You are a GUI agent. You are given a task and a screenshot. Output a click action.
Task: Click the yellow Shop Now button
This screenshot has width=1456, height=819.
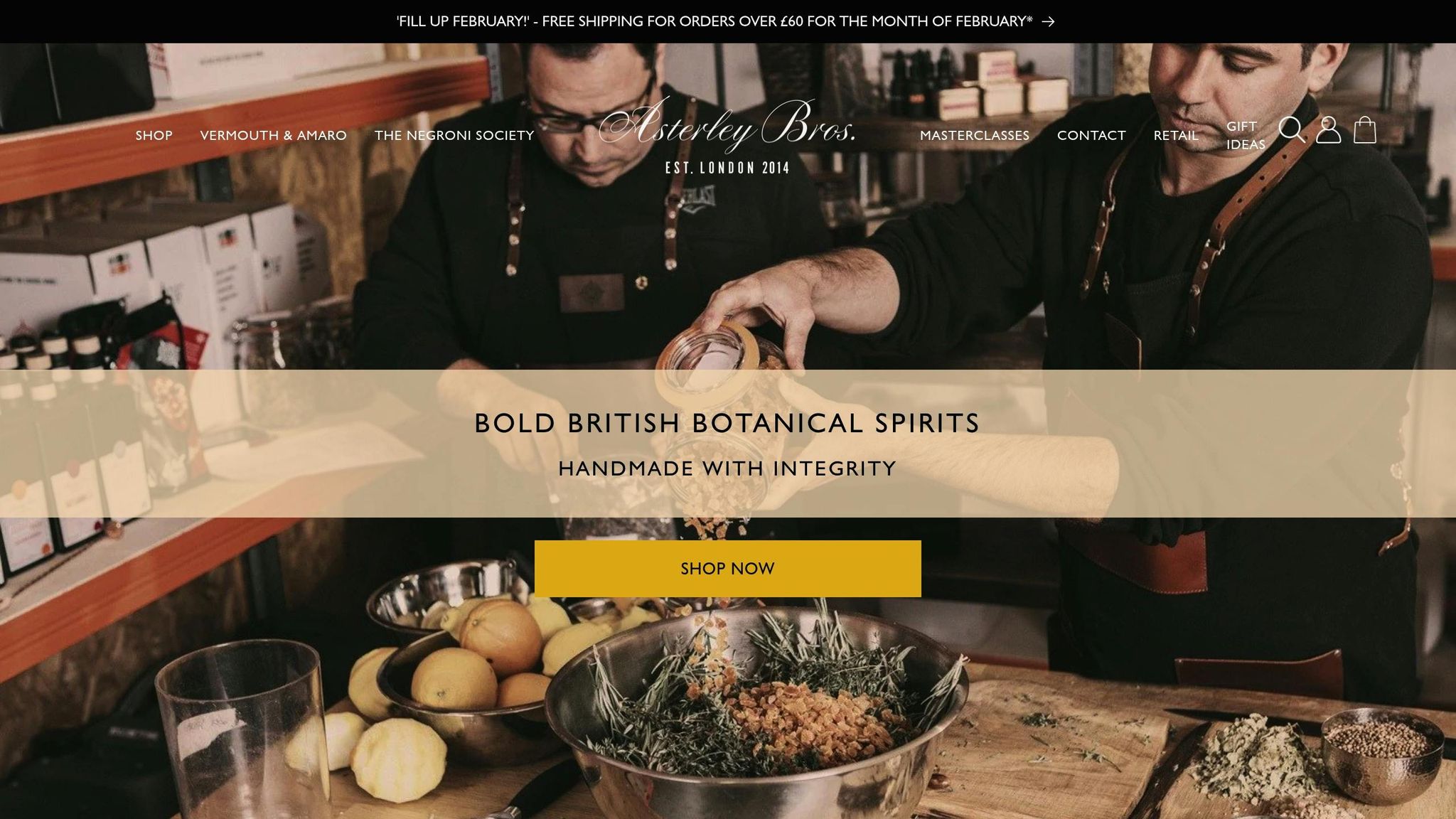coord(728,569)
